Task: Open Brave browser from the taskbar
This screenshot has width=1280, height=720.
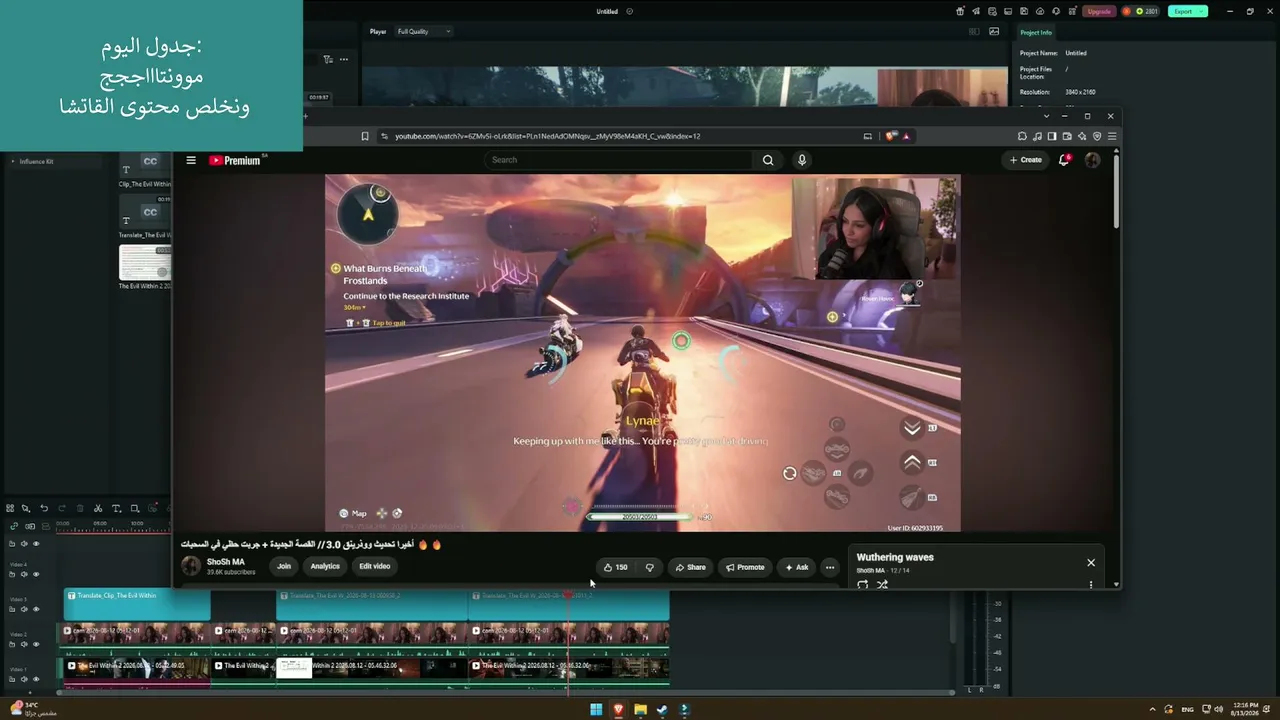Action: 618,710
